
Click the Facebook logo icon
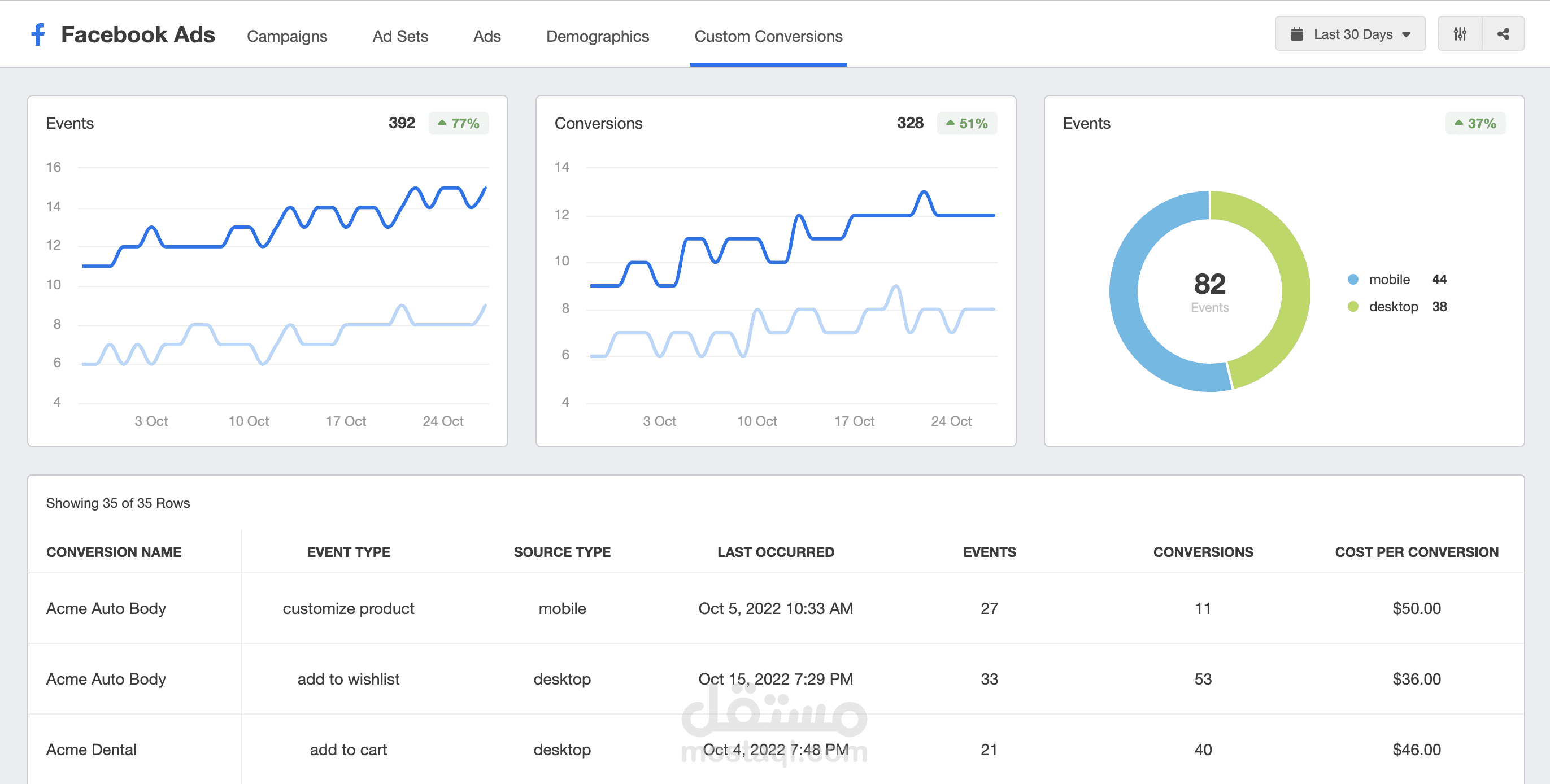pyautogui.click(x=38, y=34)
